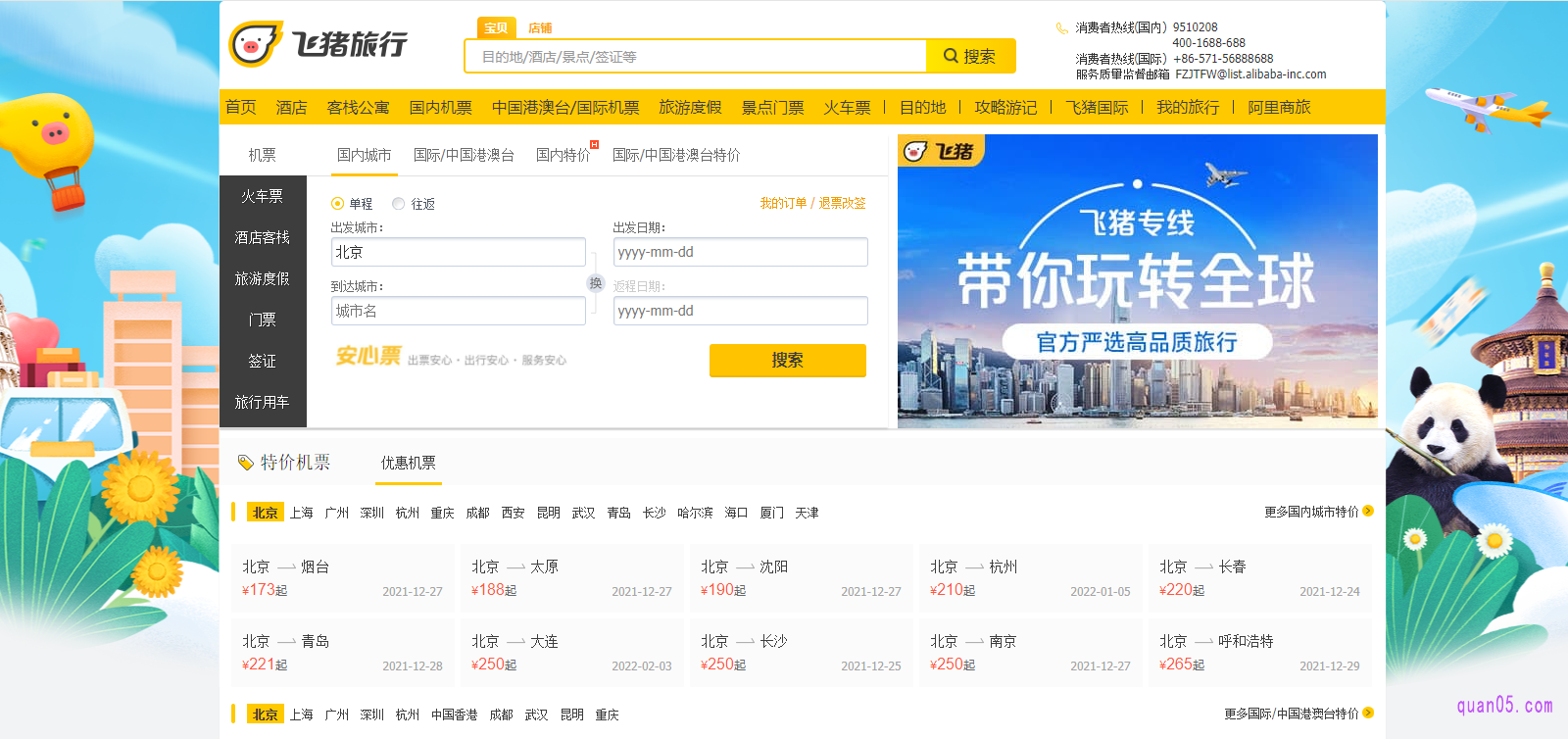Open the 北京 to 沈阳 ¥190 fare

click(802, 578)
